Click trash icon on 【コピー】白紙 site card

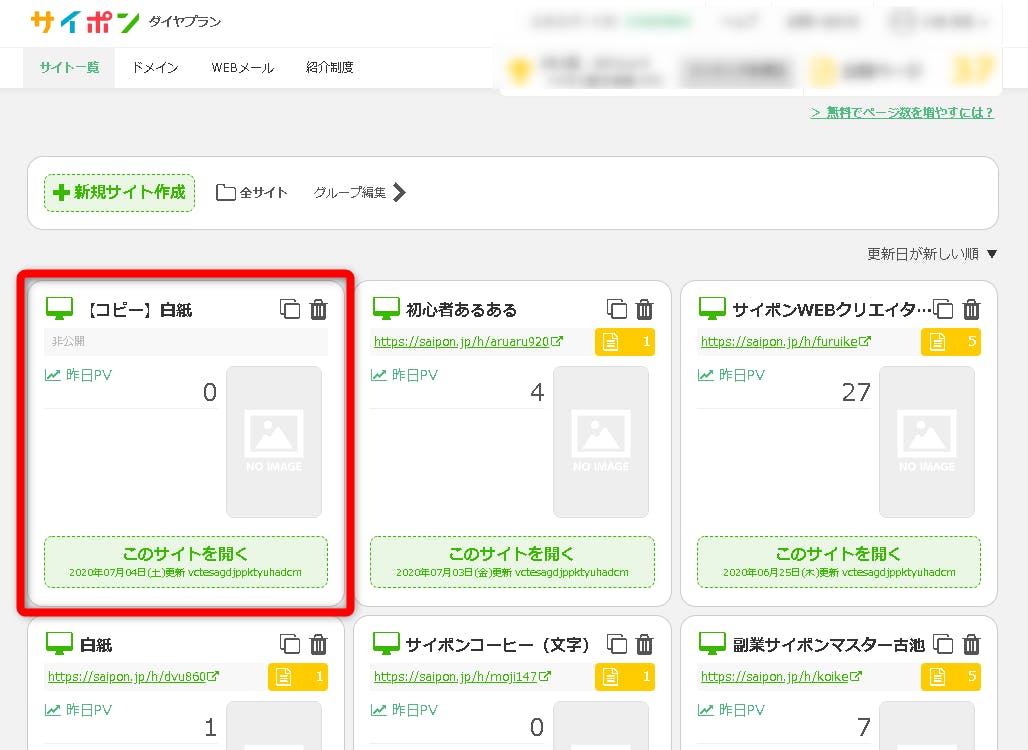(318, 309)
